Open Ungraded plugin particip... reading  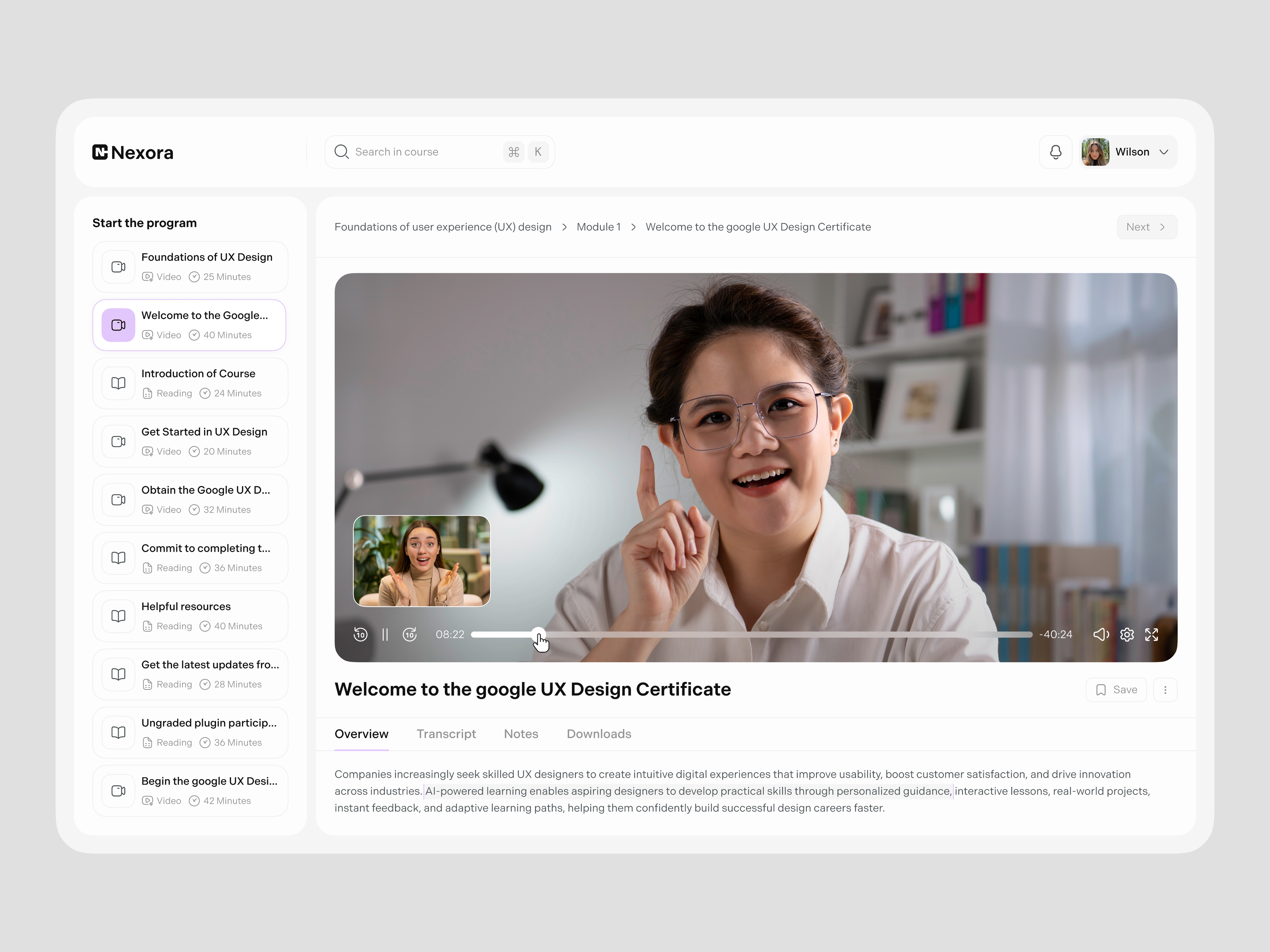(190, 733)
